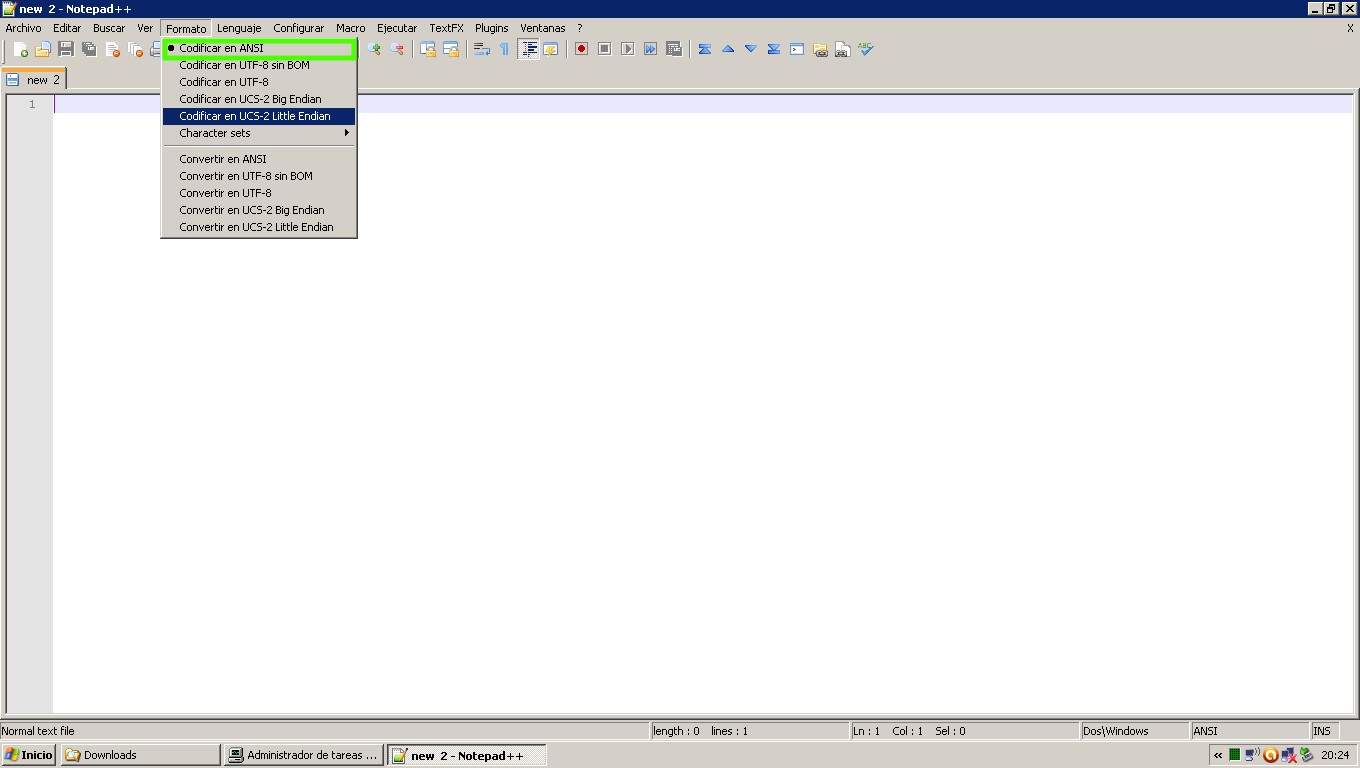Click the second blue hourglass-shaped toolbar icon
This screenshot has width=1360, height=768.
[774, 49]
